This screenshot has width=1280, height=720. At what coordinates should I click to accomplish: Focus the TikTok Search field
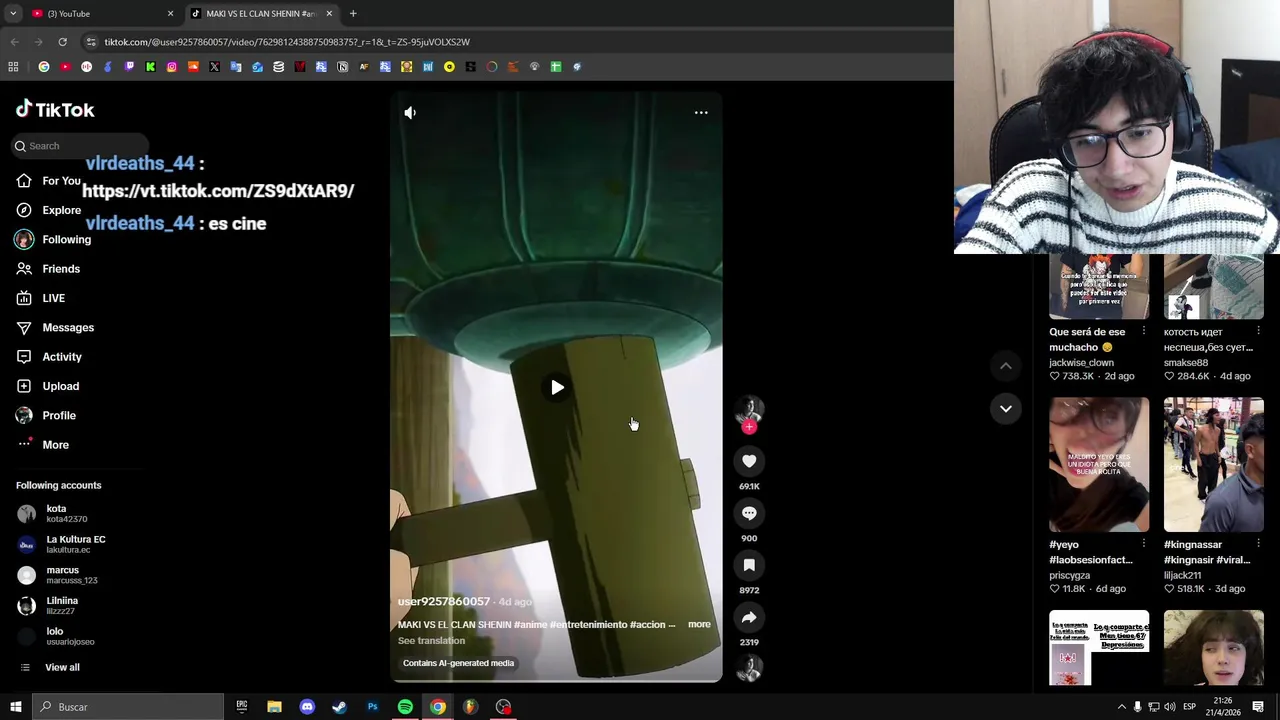point(80,146)
